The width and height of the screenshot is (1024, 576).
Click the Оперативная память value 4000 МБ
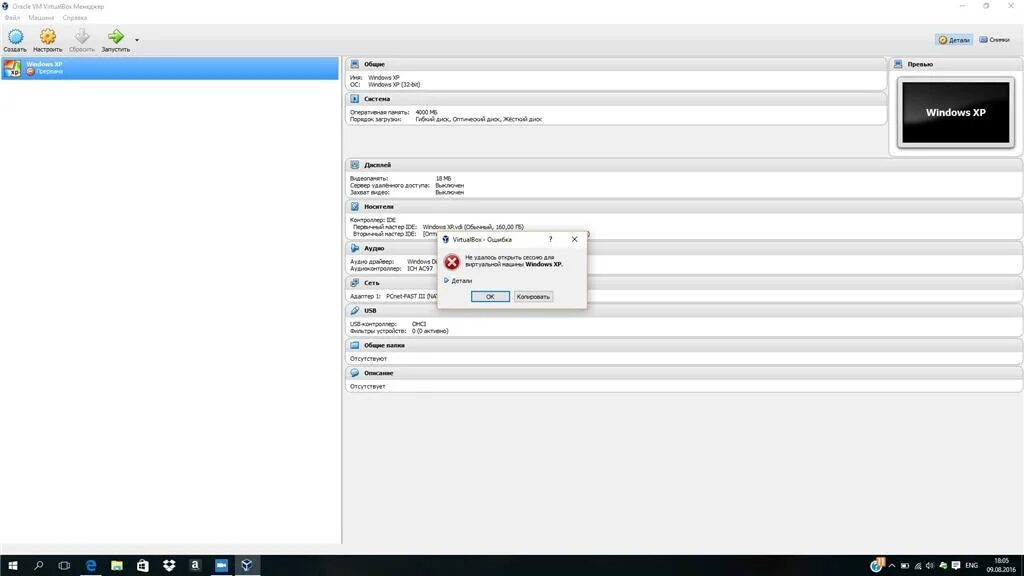(x=426, y=112)
